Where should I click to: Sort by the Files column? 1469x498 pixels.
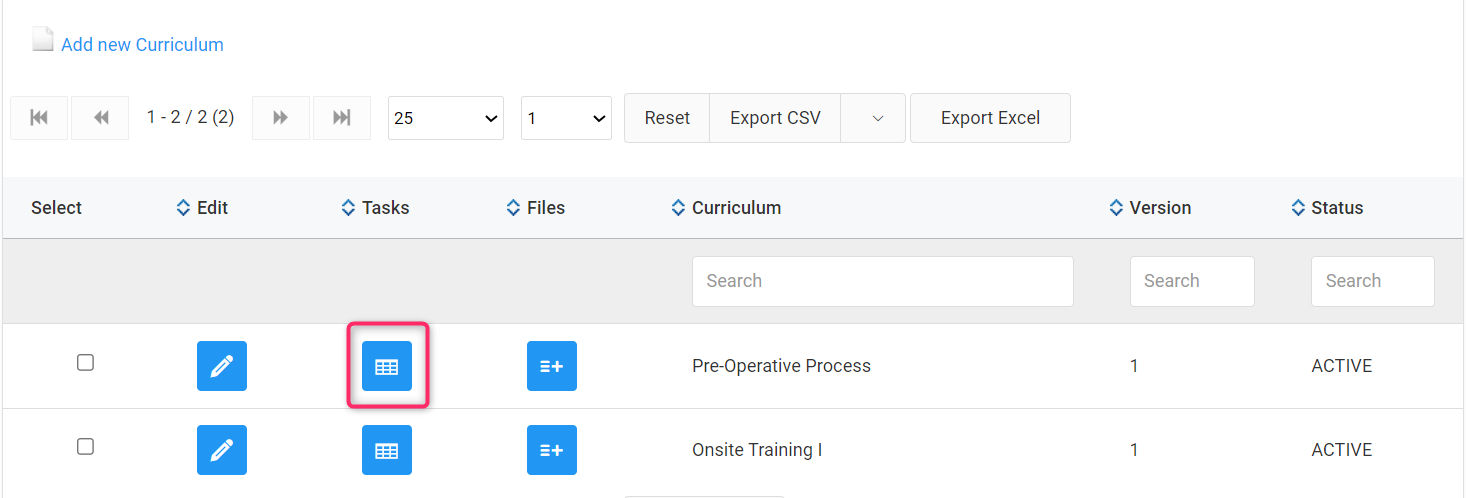click(513, 208)
